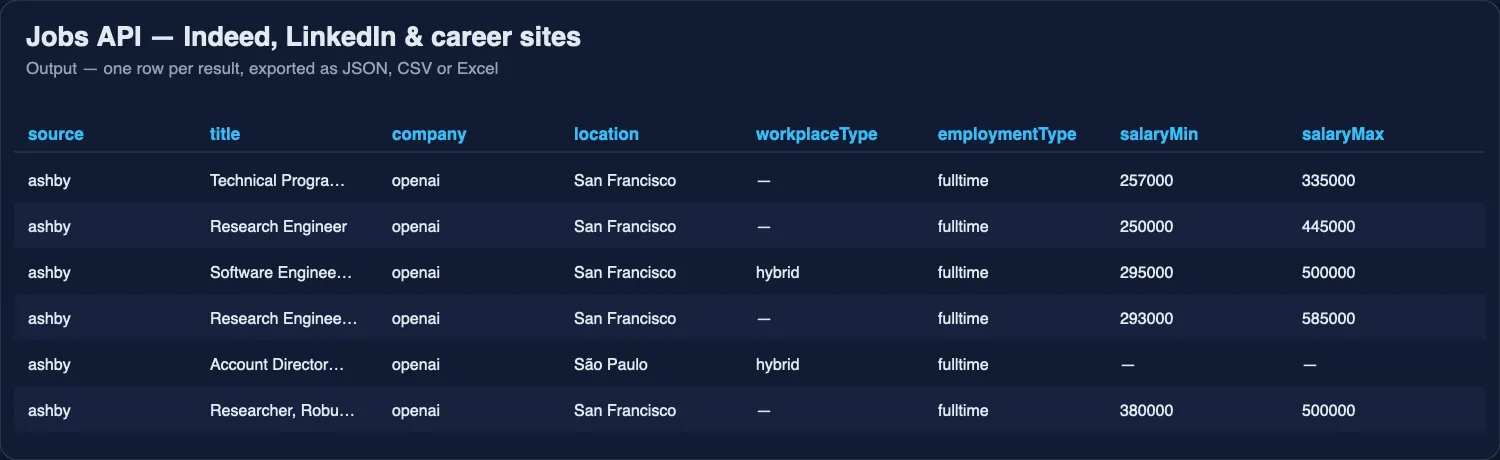
Task: Click hybrid in Account Director… row
Action: pos(778,365)
